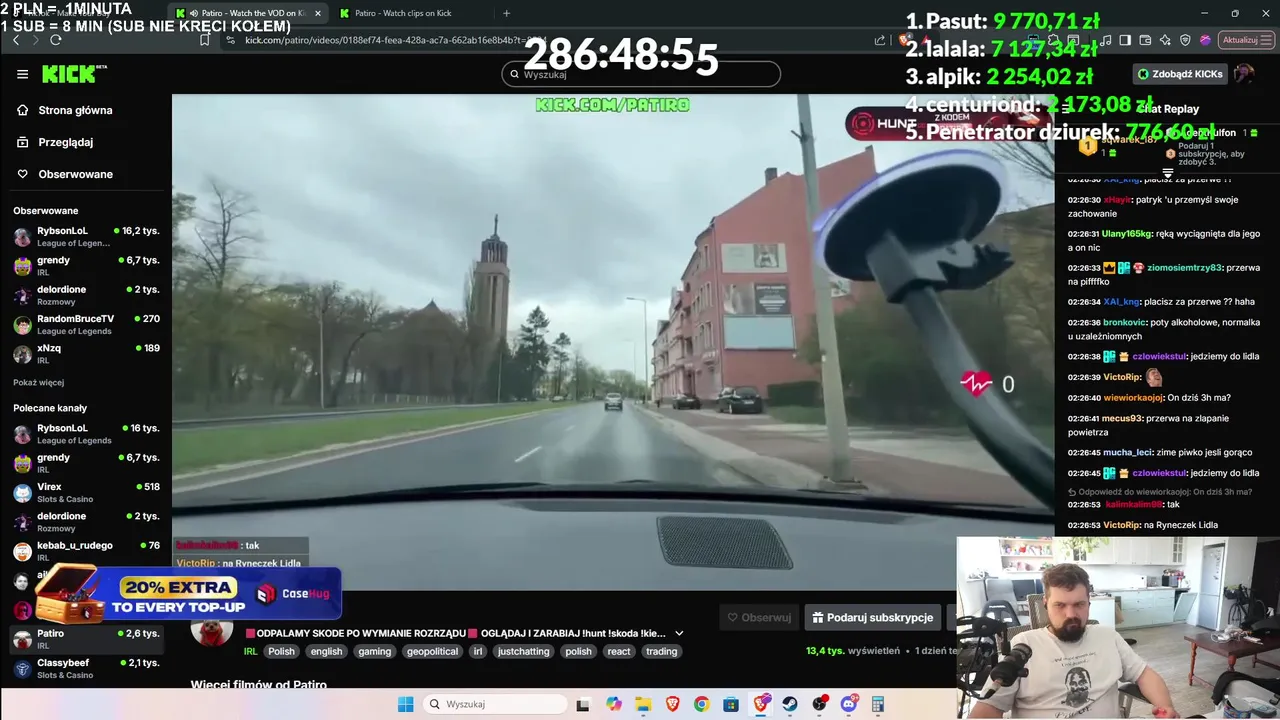Open File Explorer from taskbar
The image size is (1280, 720).
point(643,704)
